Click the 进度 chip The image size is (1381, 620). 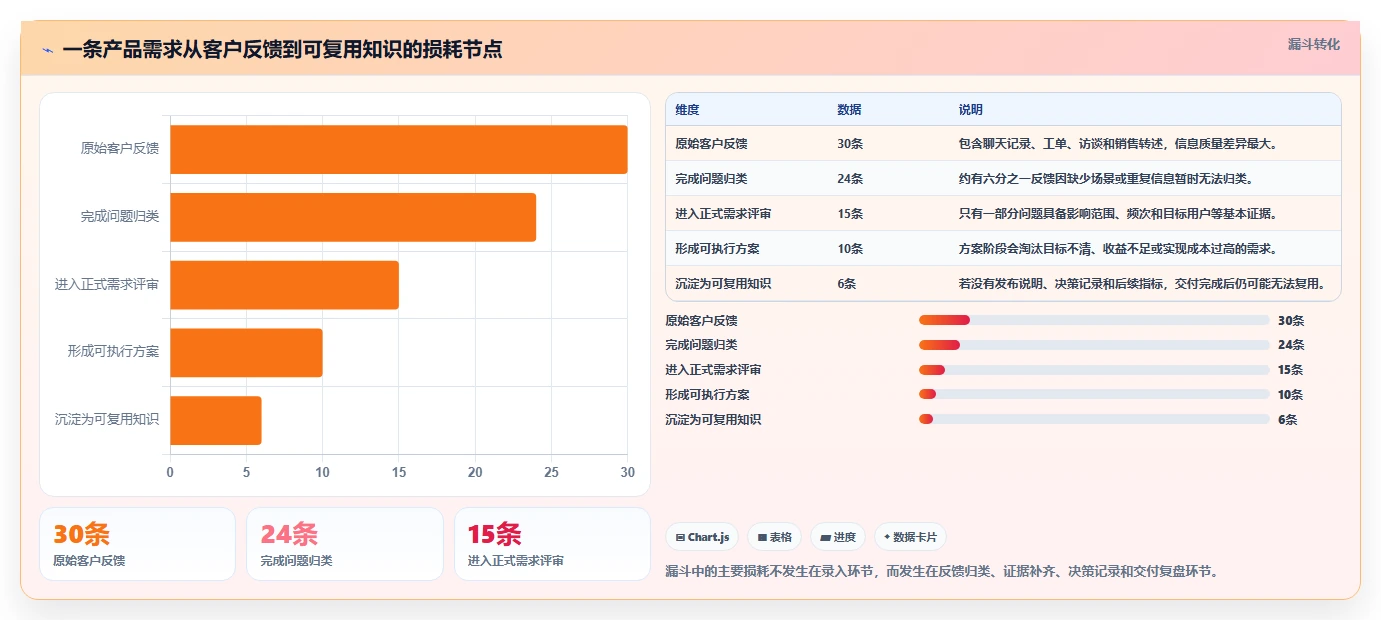838,537
